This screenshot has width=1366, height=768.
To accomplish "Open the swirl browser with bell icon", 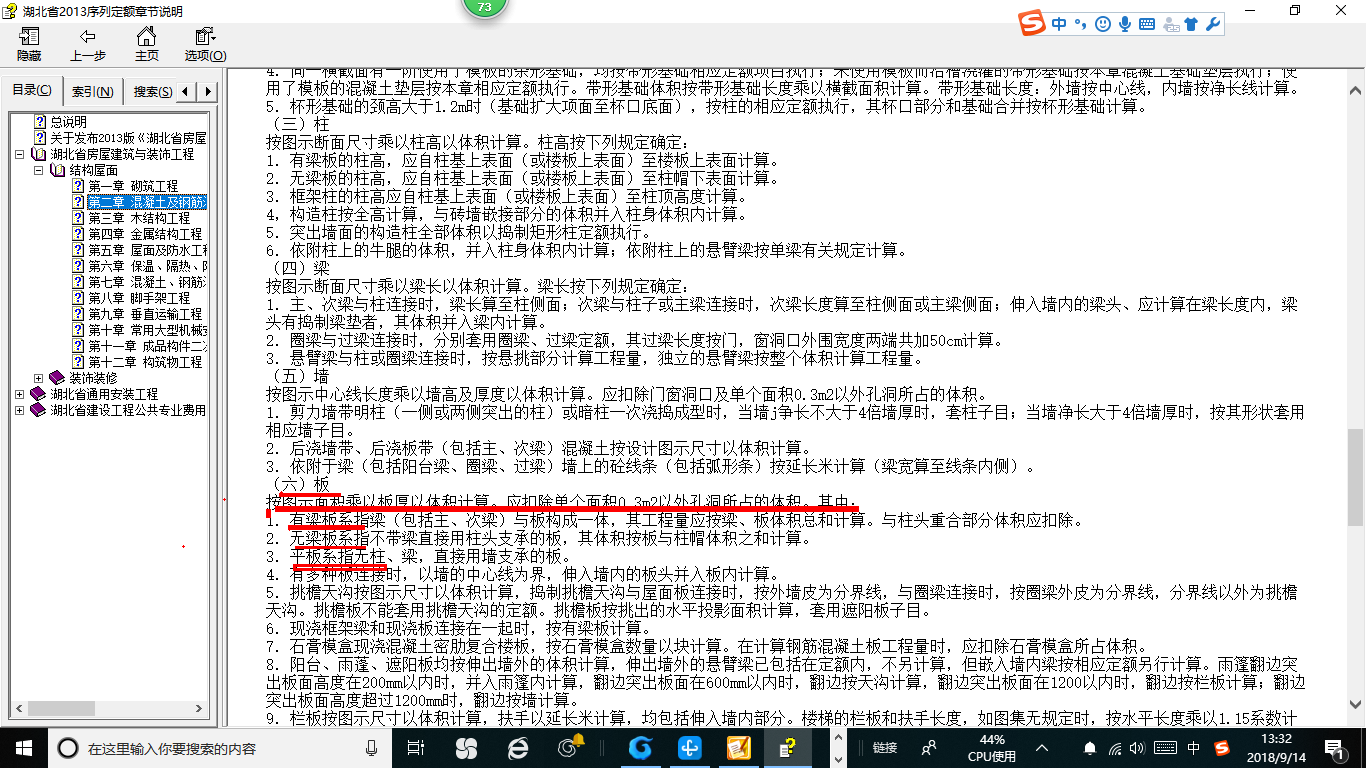I will (570, 748).
